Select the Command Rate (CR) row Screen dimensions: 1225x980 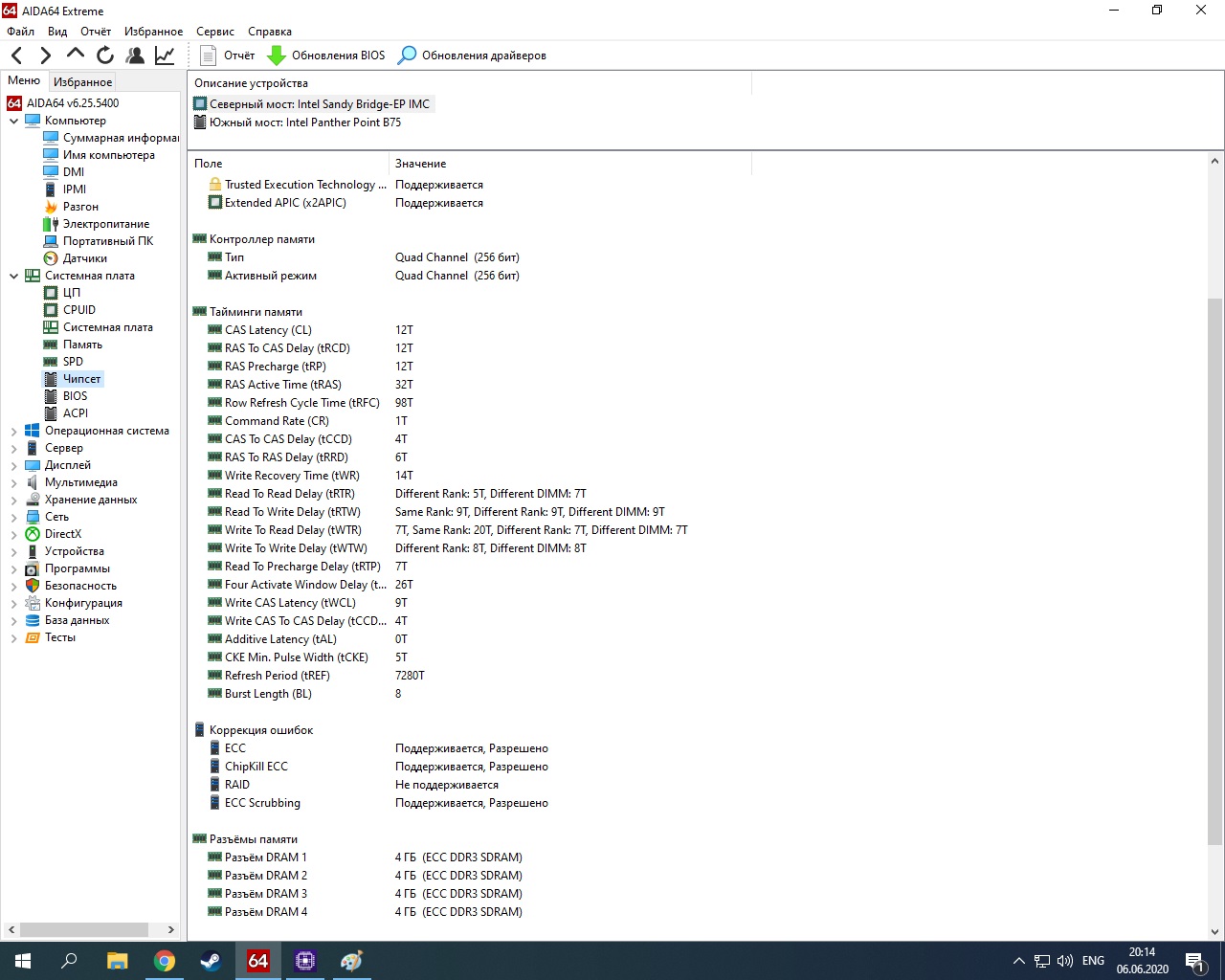699,421
